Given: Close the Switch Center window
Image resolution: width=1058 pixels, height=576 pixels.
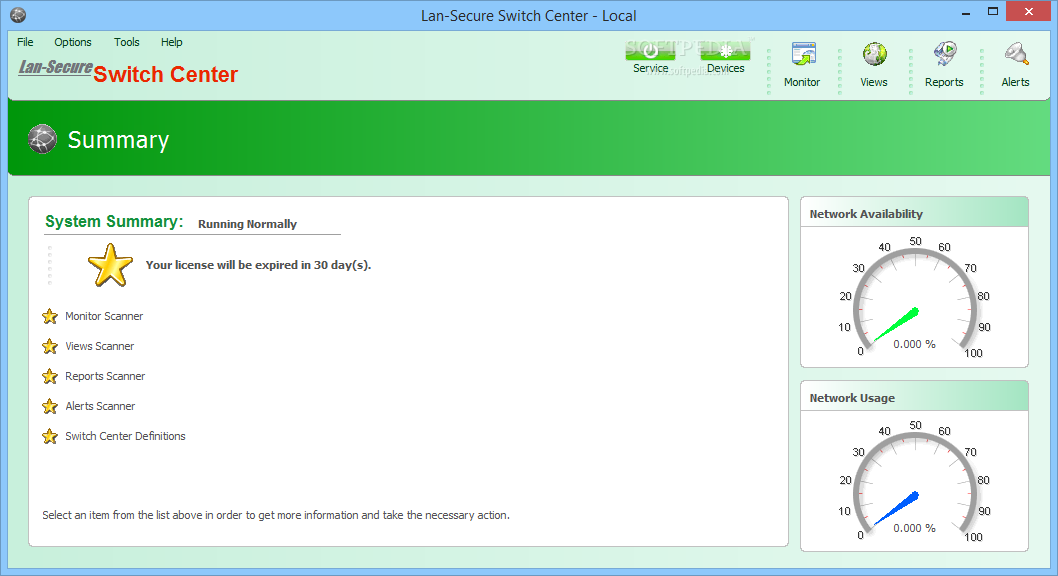Looking at the screenshot, I should (1028, 11).
